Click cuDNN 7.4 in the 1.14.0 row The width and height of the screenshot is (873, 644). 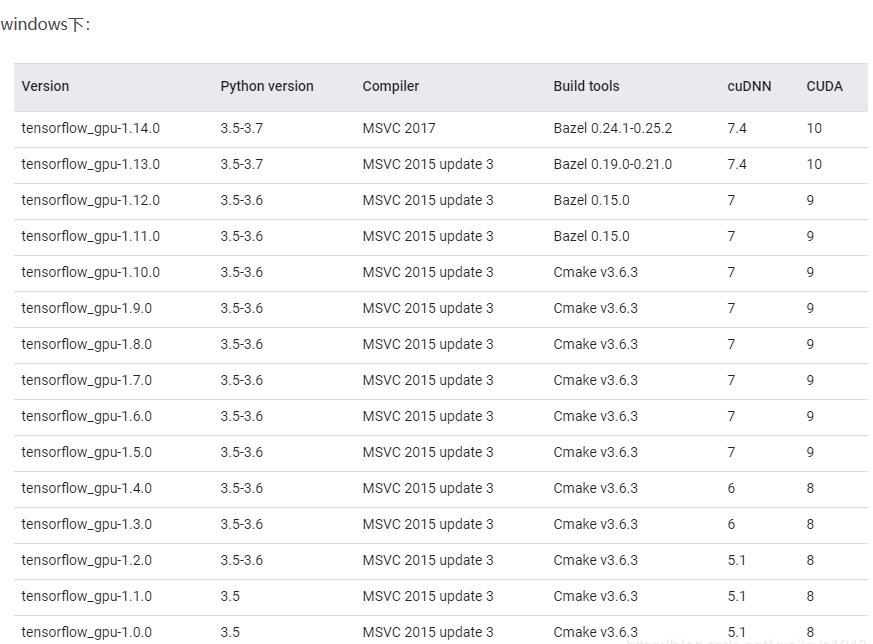coord(737,129)
